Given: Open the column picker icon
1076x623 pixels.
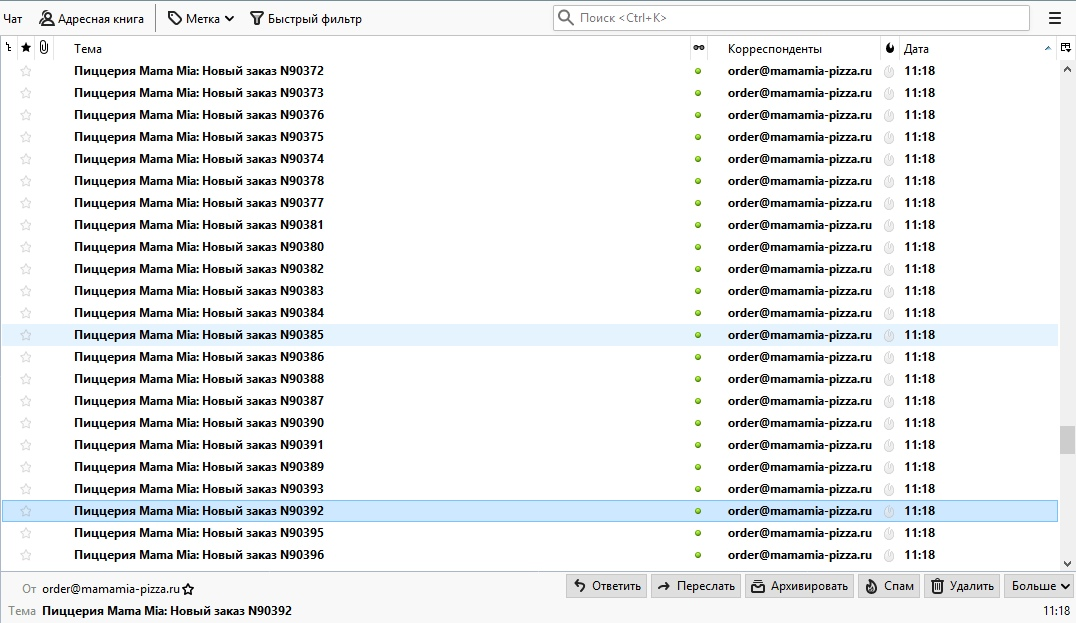Looking at the screenshot, I should pos(1066,48).
